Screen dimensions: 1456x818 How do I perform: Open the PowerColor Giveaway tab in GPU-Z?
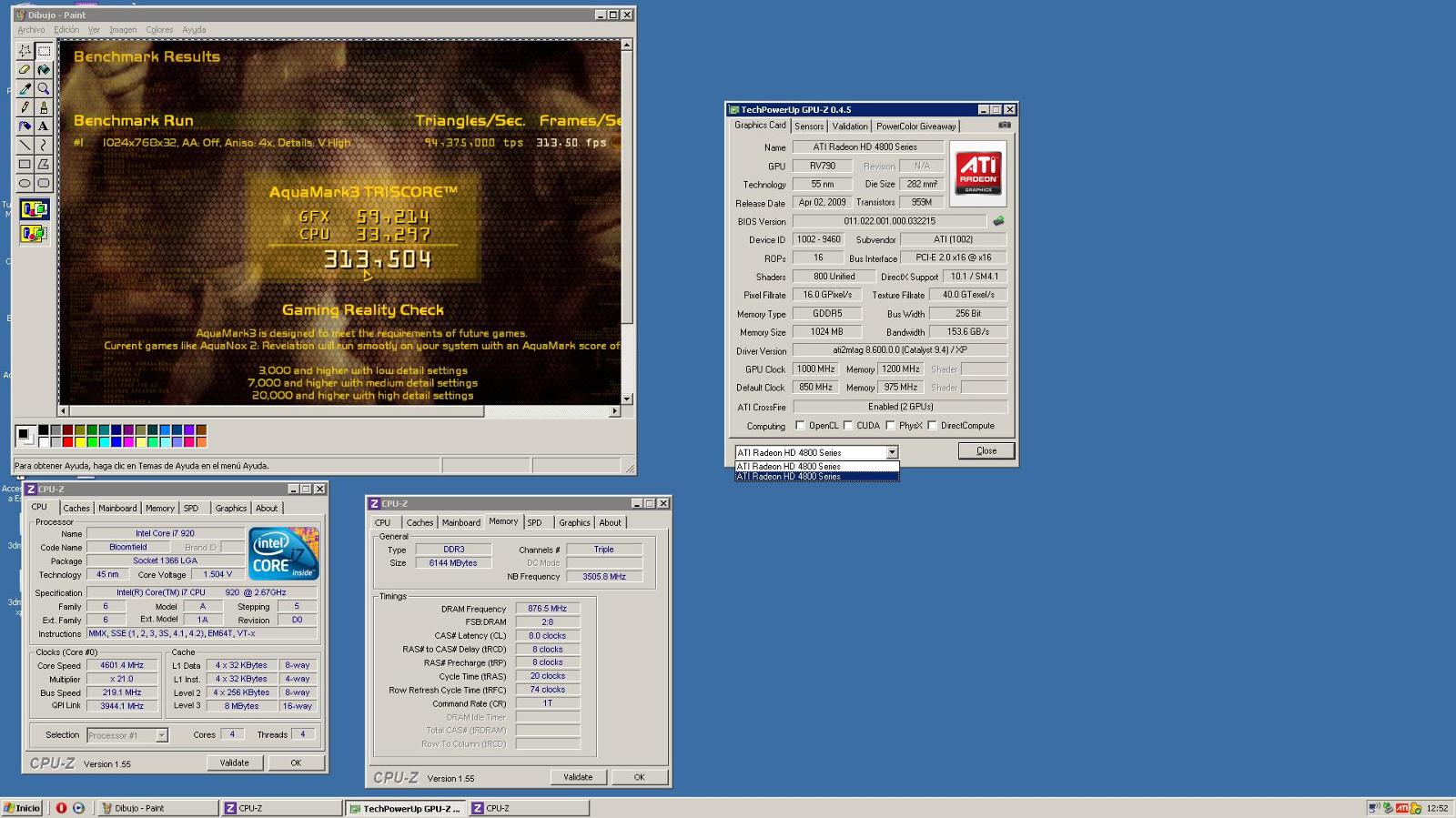(916, 126)
